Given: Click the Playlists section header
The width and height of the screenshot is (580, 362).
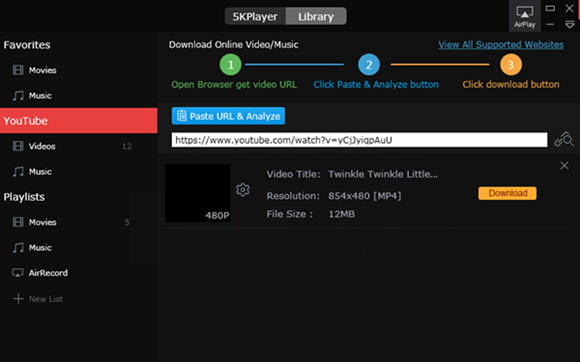Looking at the screenshot, I should pos(24,197).
